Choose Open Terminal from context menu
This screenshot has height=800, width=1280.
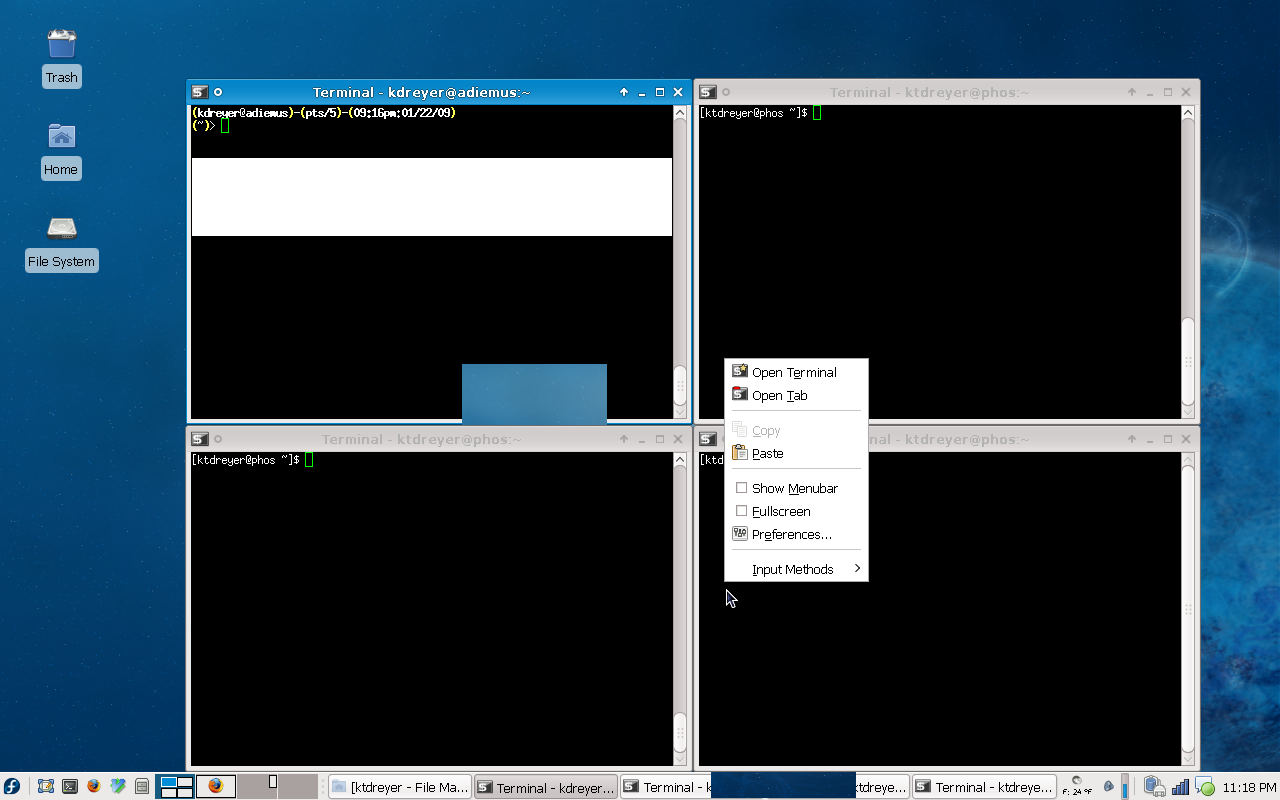pos(794,372)
